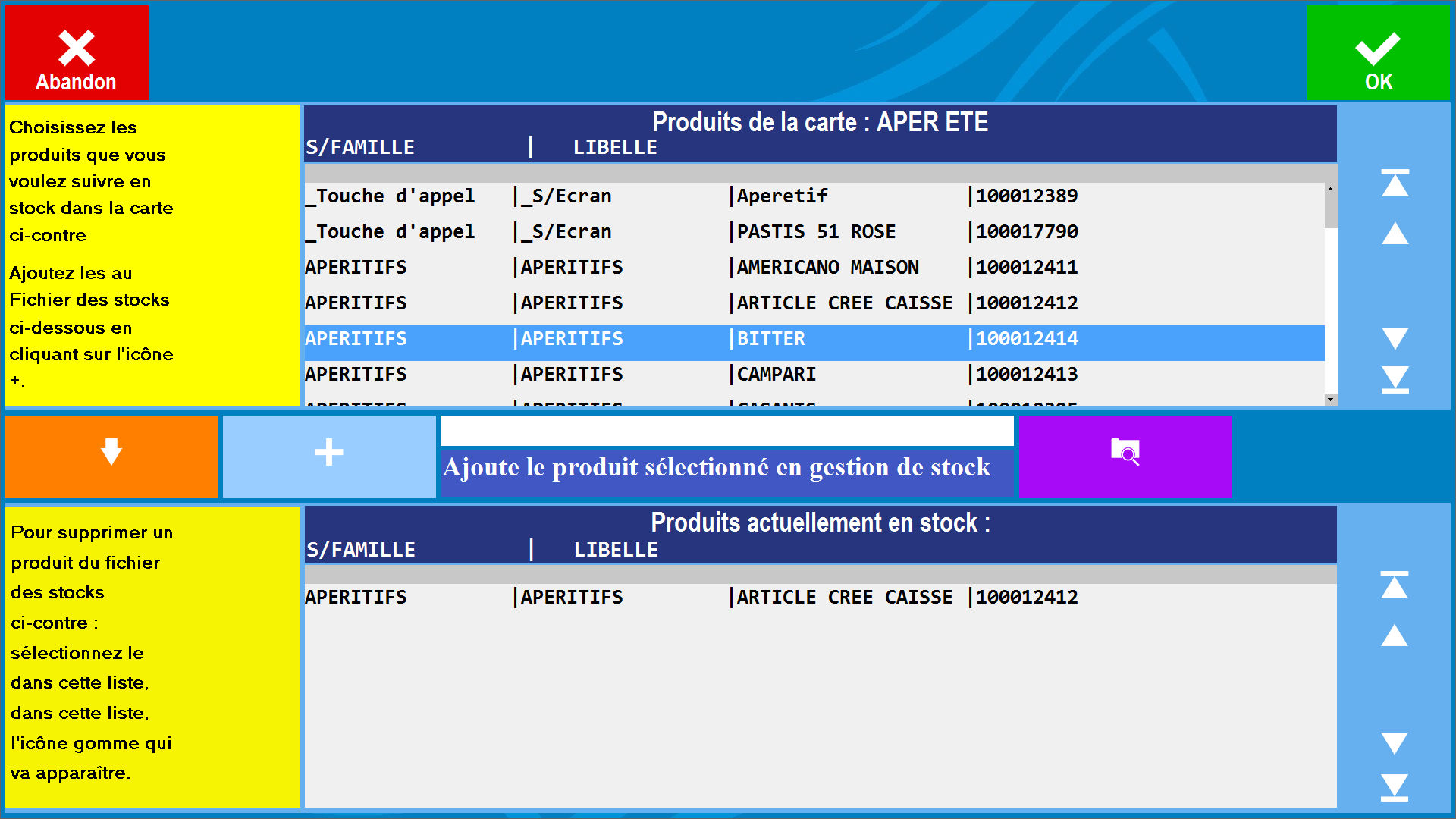Select the CAMPARI 100012413 row
The image size is (1456, 819).
pos(814,374)
